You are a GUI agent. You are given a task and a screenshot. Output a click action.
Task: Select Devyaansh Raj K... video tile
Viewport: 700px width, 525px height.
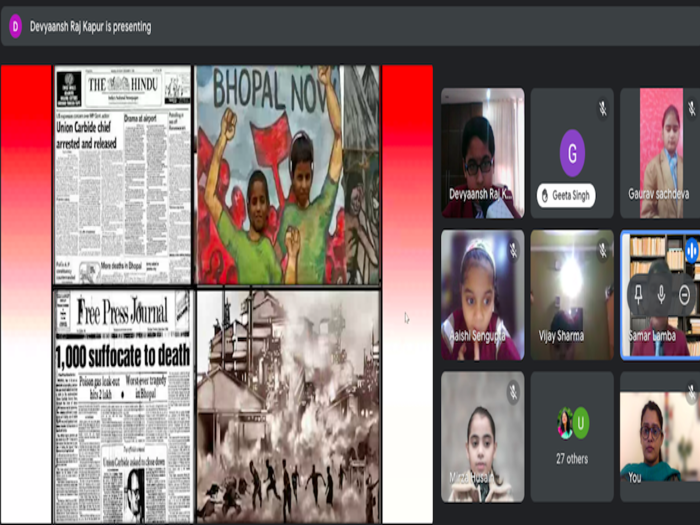coord(483,153)
